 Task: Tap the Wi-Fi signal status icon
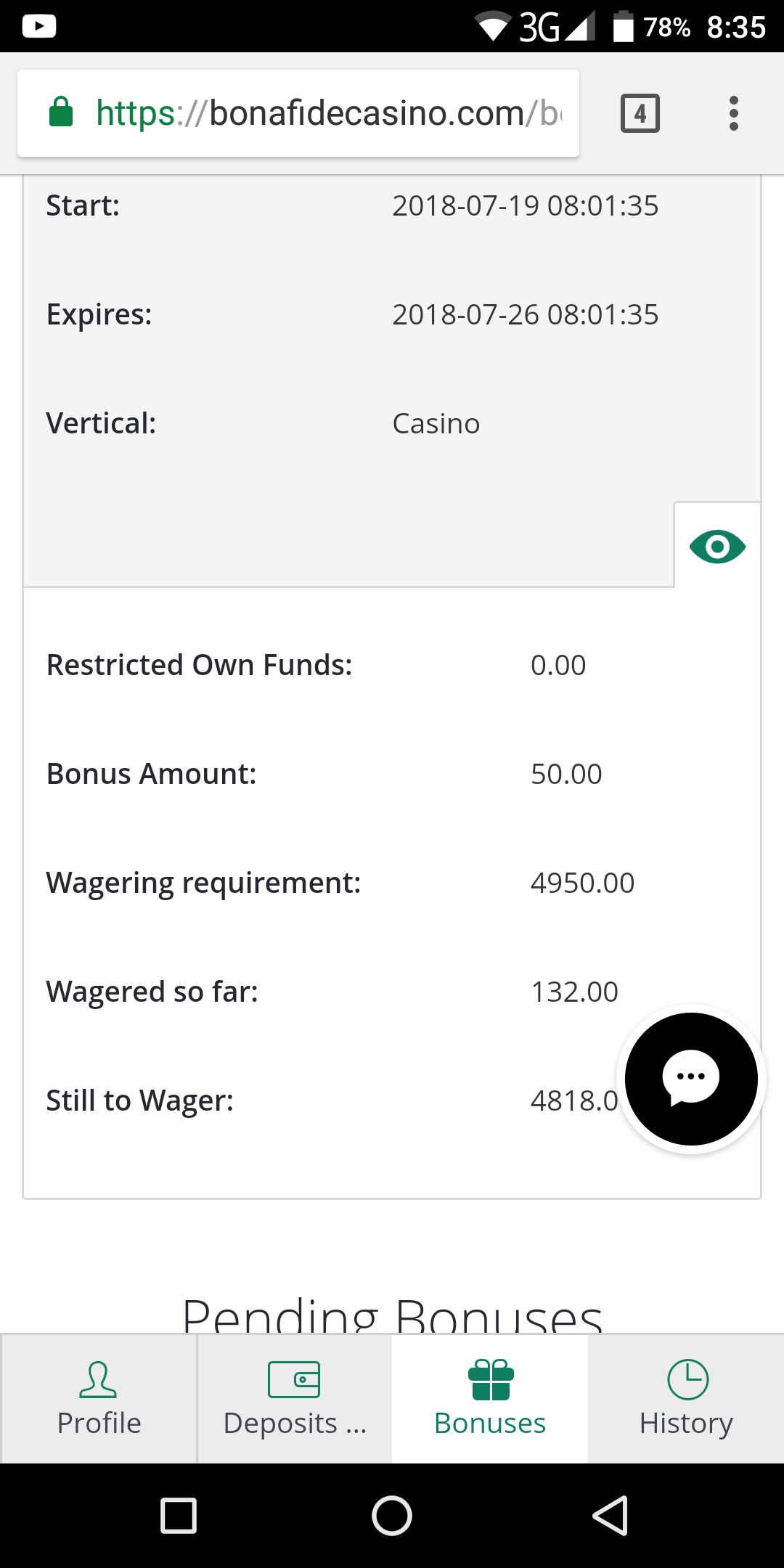(x=494, y=28)
